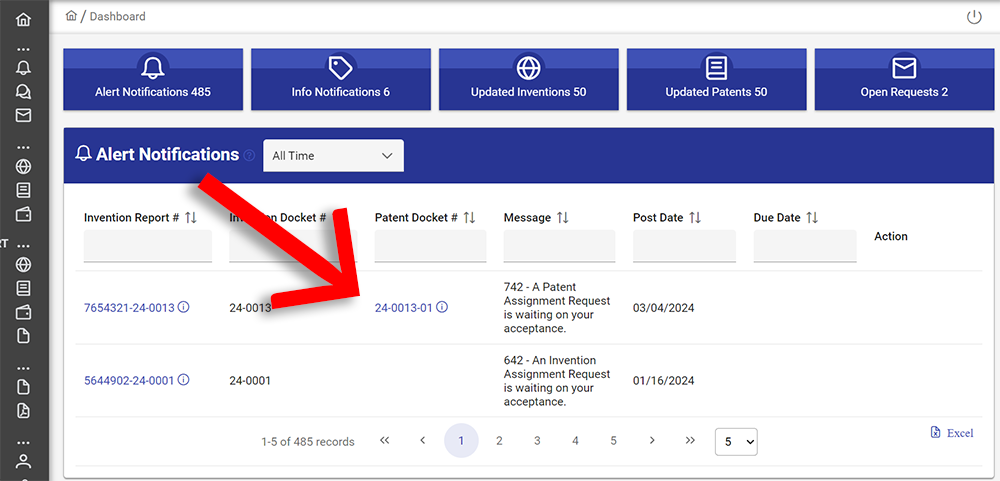This screenshot has width=1000, height=481.
Task: Click the Action column header
Action: coord(891,236)
